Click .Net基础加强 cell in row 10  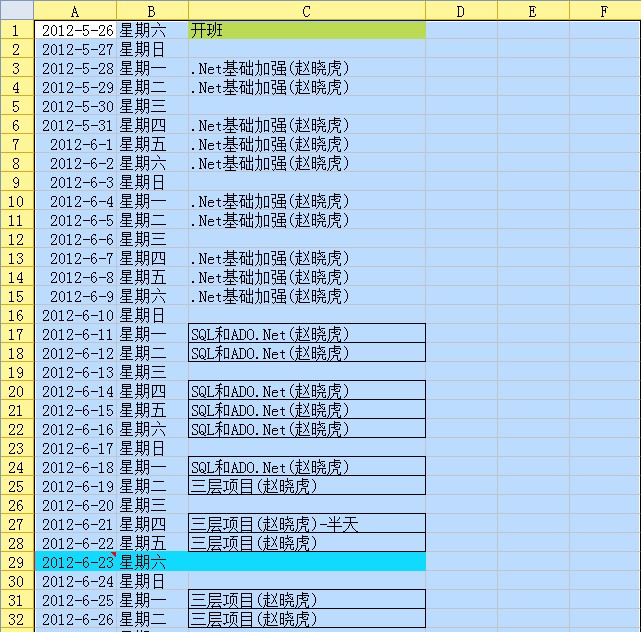tap(307, 202)
